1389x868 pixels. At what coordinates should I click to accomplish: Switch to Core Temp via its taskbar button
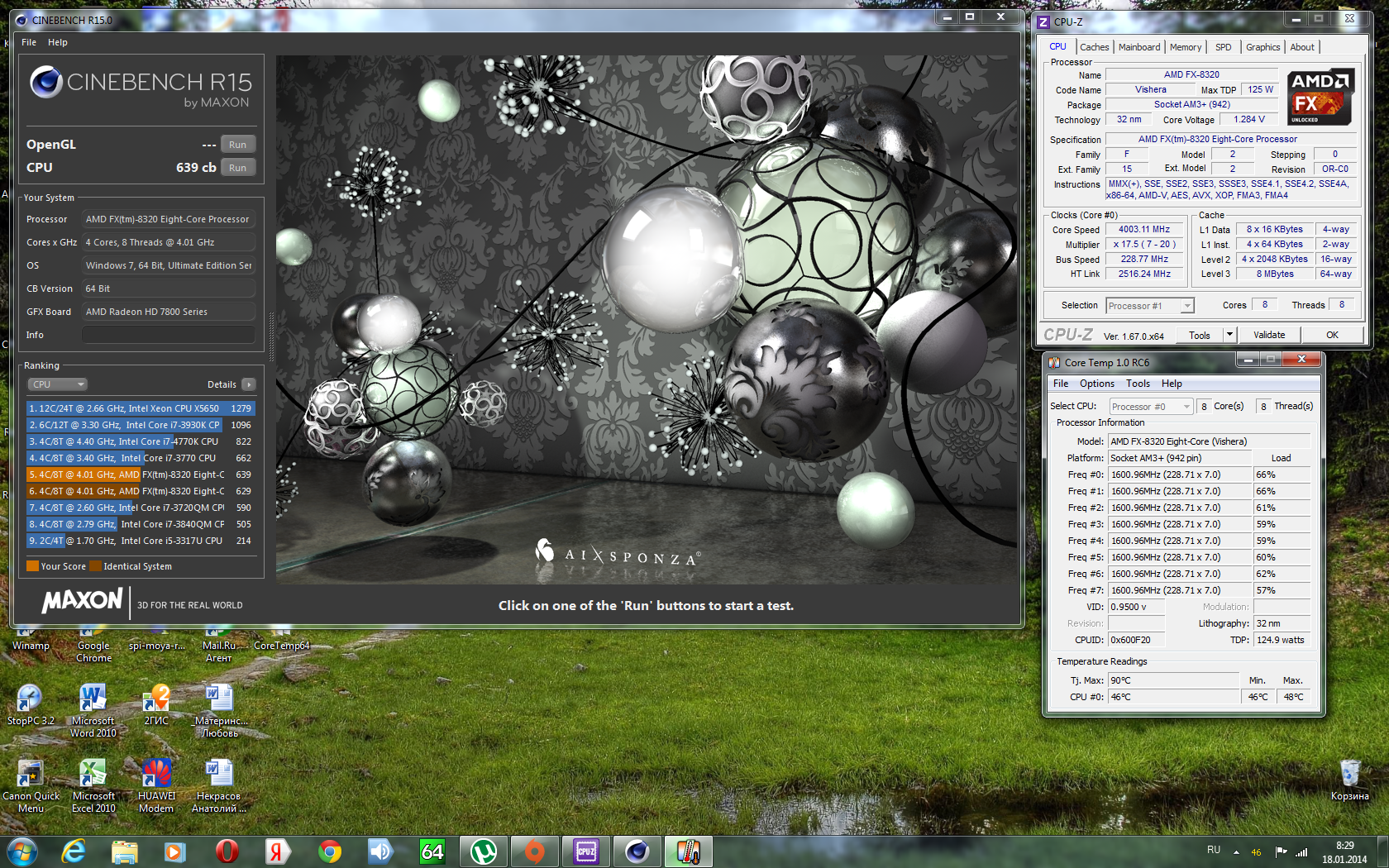click(x=689, y=851)
